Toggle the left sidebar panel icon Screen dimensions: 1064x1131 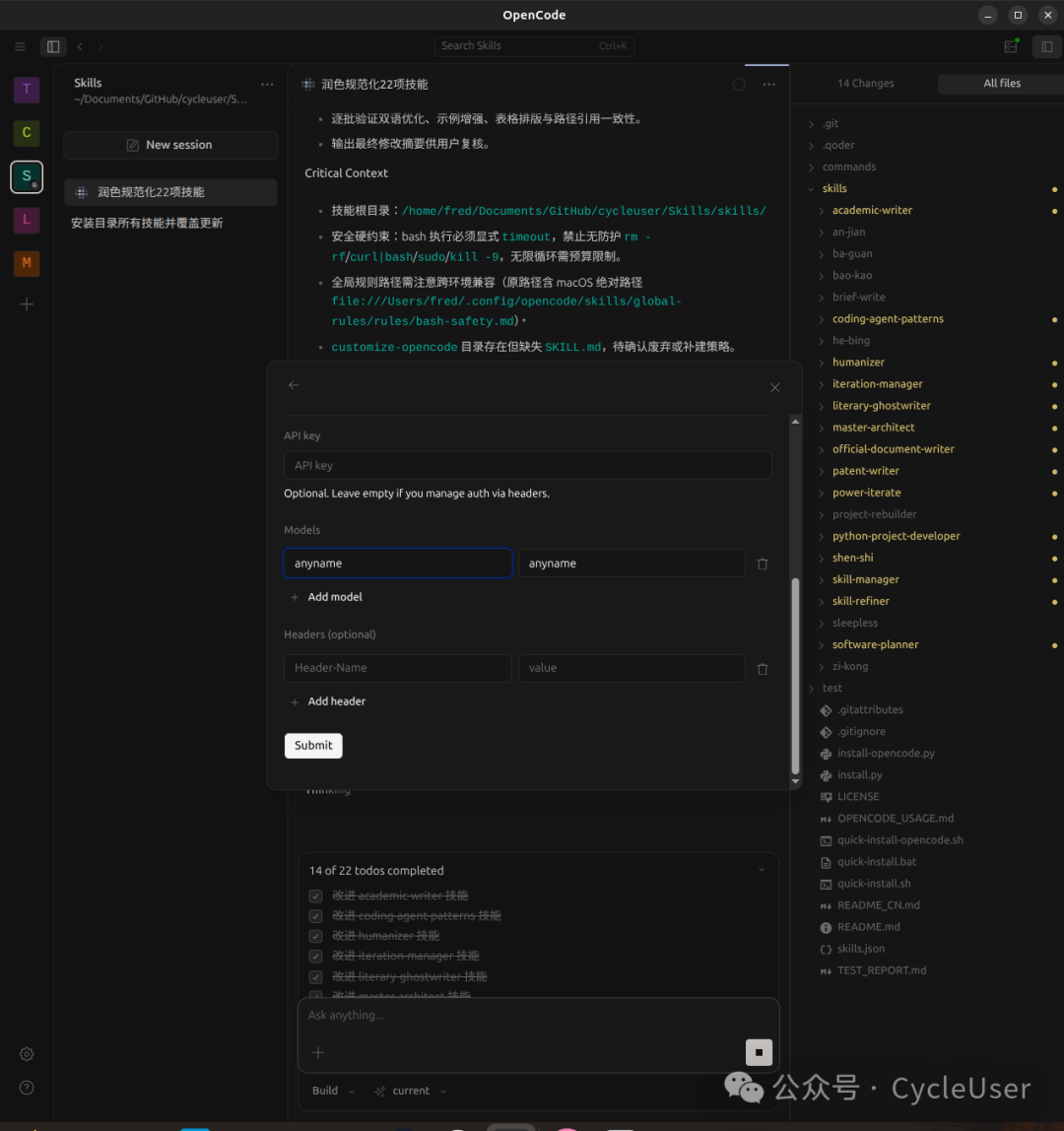[x=53, y=47]
